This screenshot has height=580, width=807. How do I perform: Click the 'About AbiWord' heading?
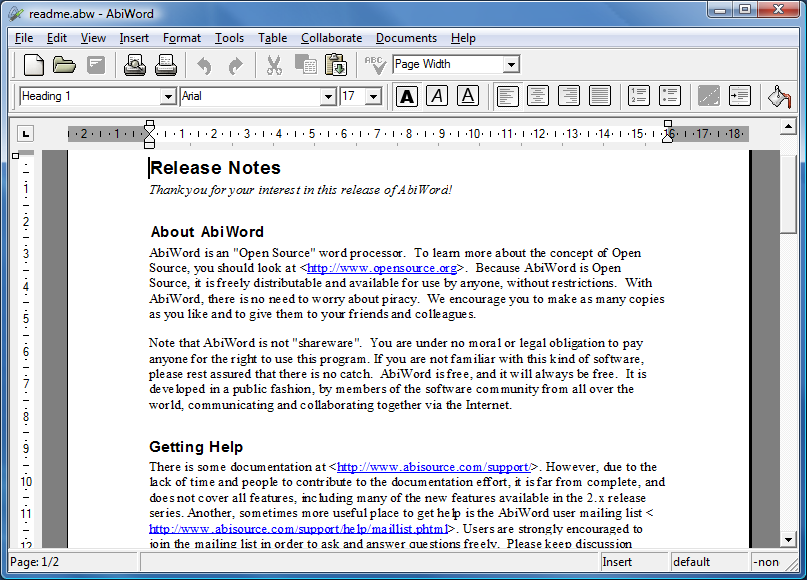coord(207,232)
